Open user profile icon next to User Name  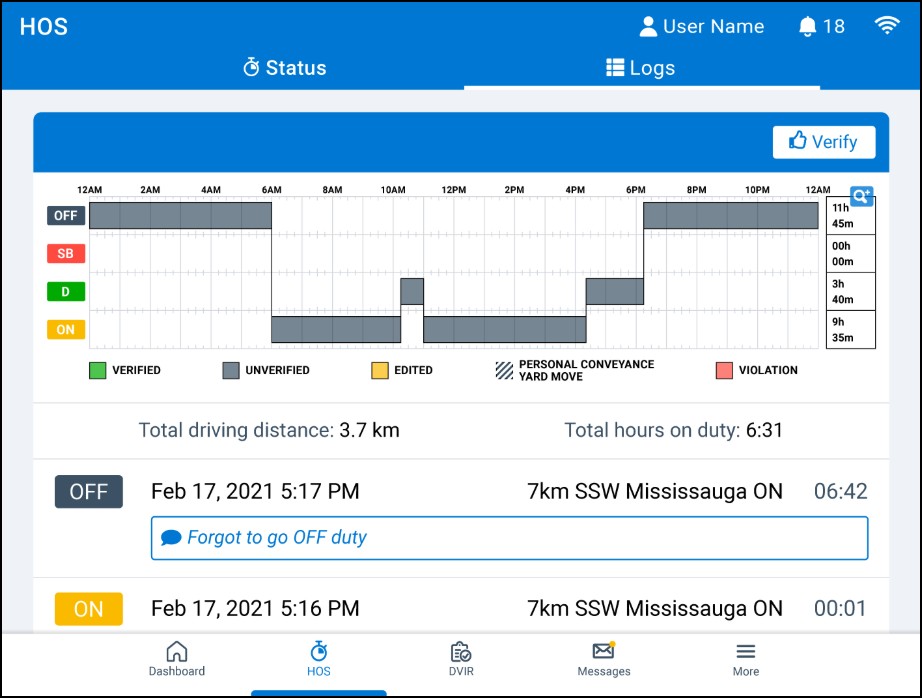tap(647, 26)
